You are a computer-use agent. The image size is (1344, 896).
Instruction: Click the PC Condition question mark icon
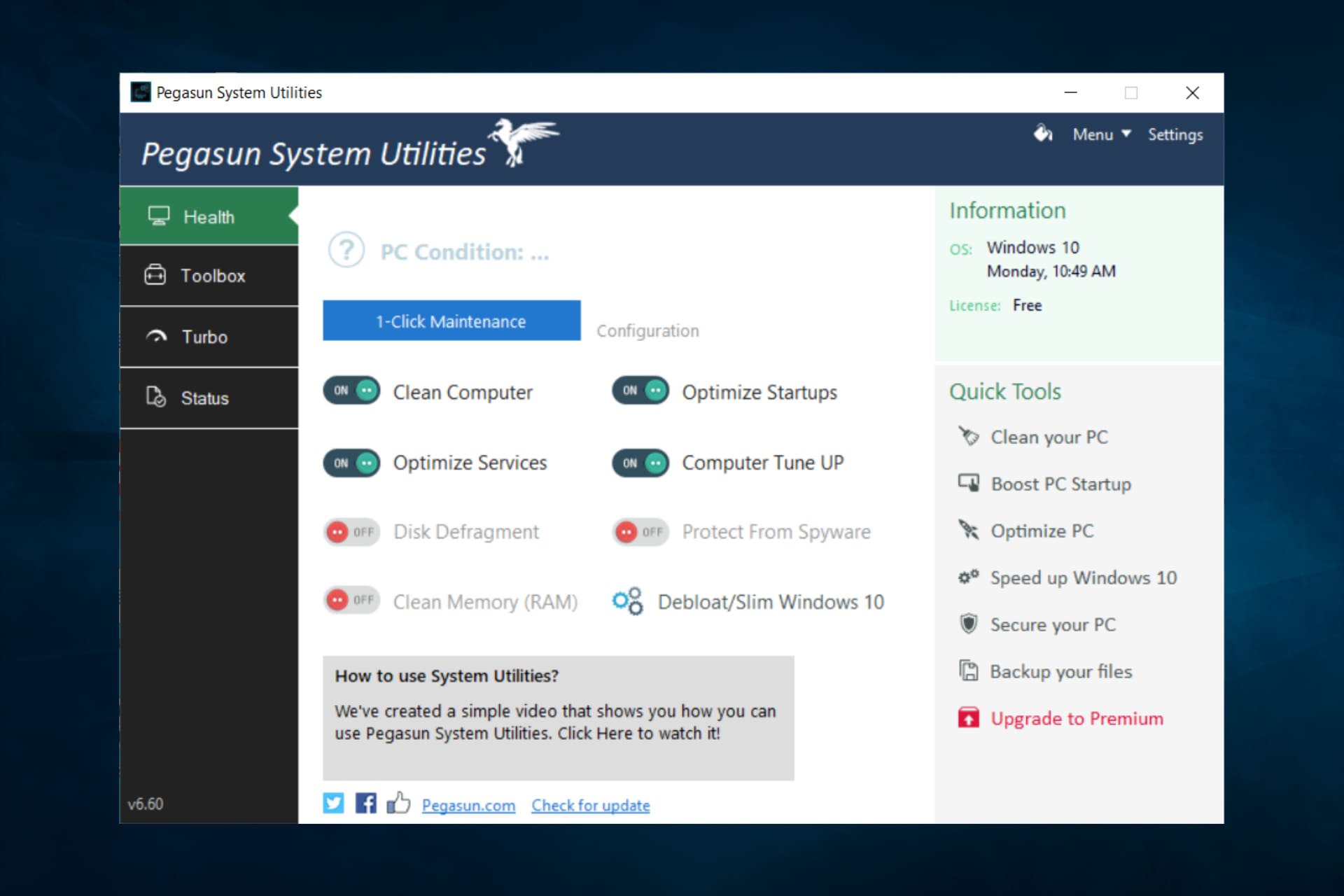[x=346, y=250]
